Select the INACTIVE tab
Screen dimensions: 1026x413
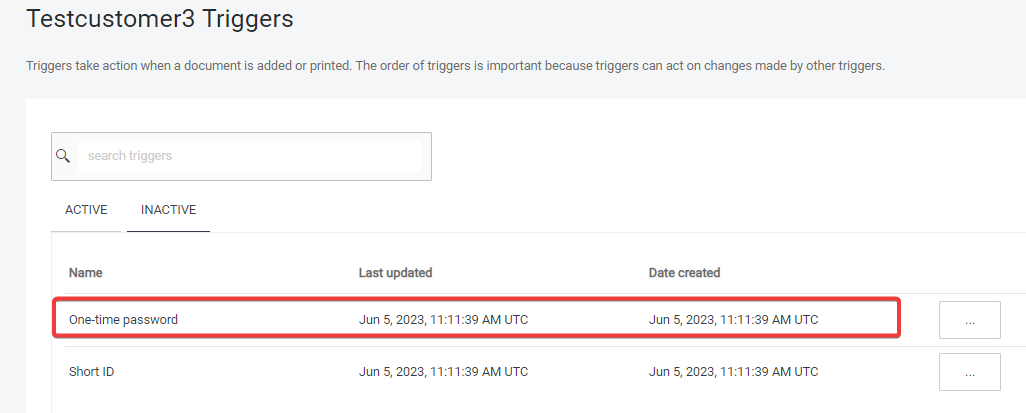coord(168,210)
